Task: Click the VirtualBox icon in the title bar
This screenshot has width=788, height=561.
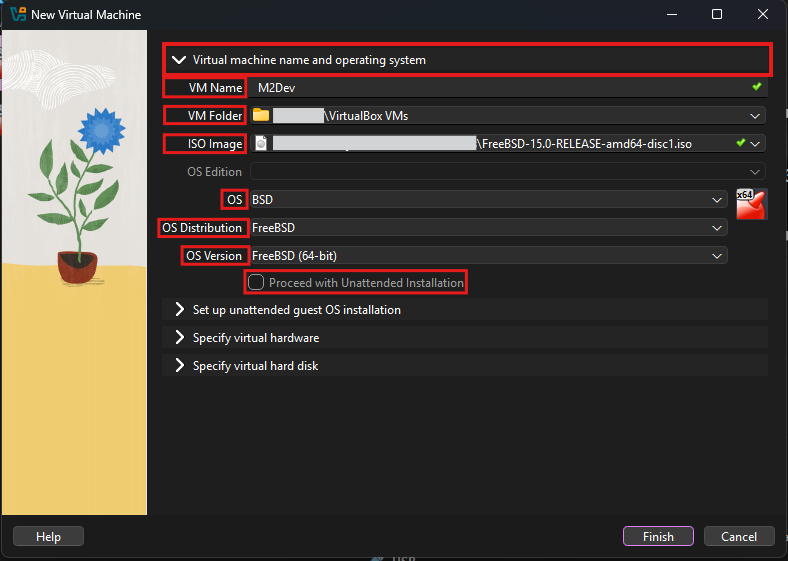Action: (x=18, y=15)
